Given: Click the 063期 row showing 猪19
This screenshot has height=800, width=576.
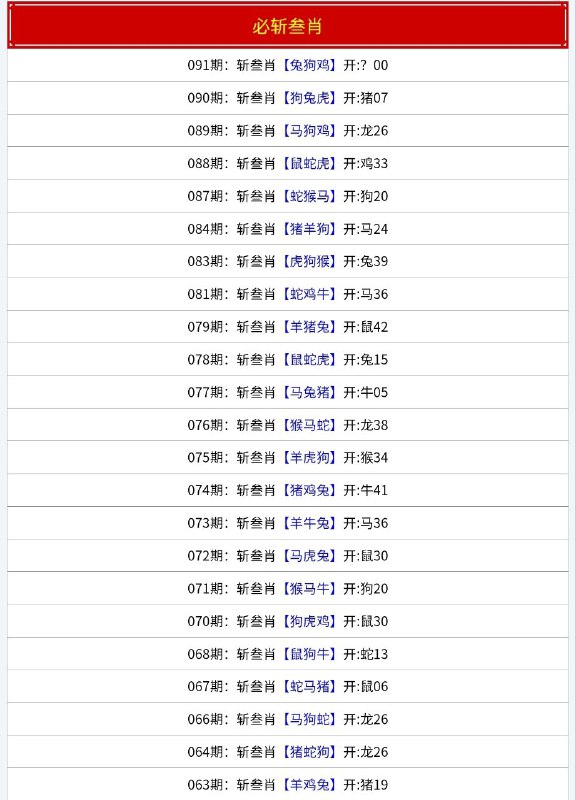Looking at the screenshot, I should 288,784.
